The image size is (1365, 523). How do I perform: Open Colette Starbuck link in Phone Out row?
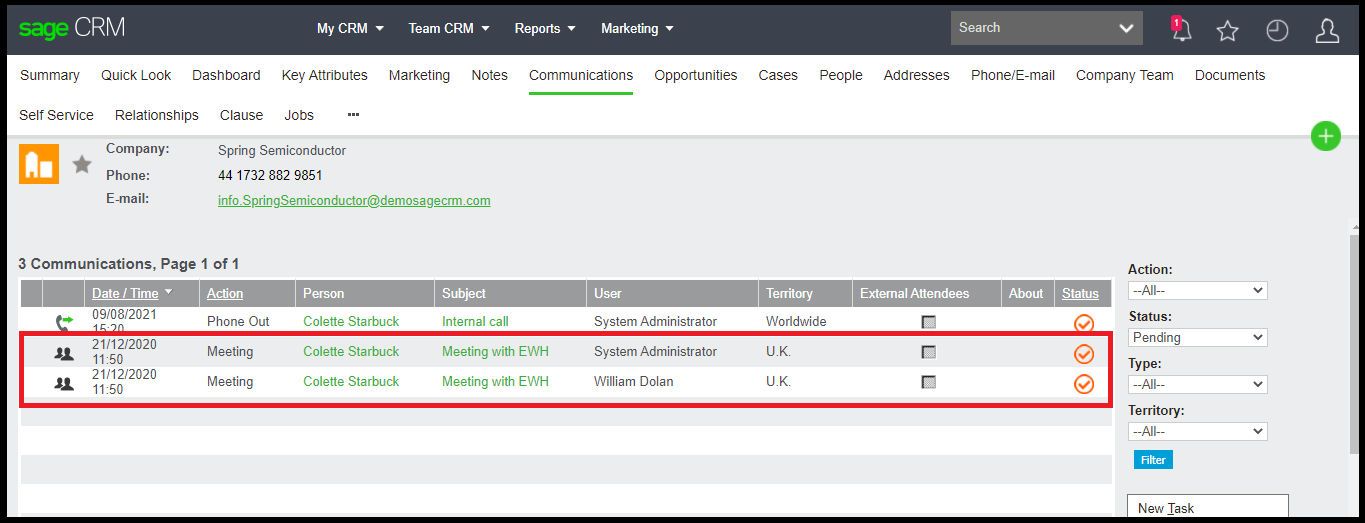pos(351,322)
